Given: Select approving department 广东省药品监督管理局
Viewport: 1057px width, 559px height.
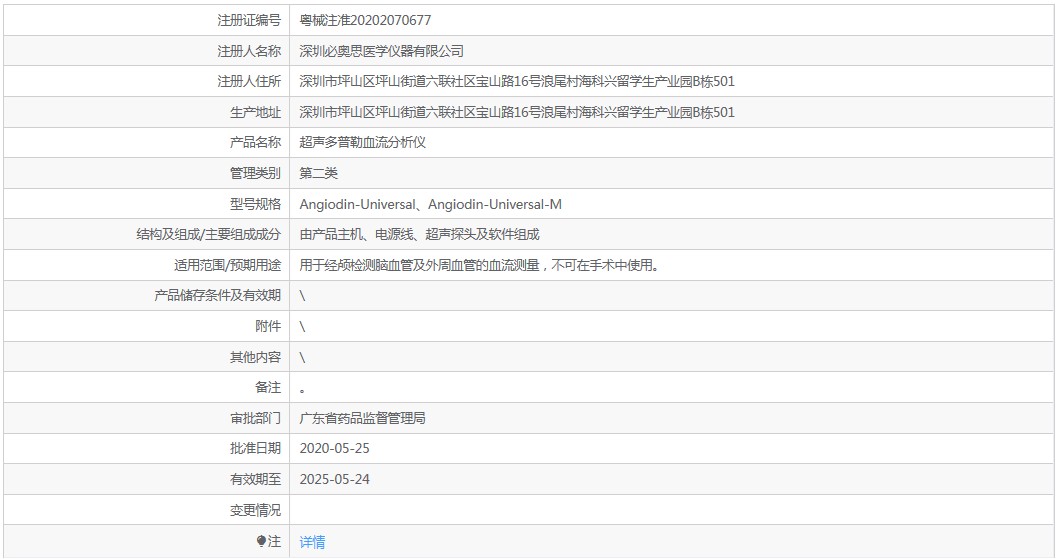Looking at the screenshot, I should point(363,418).
